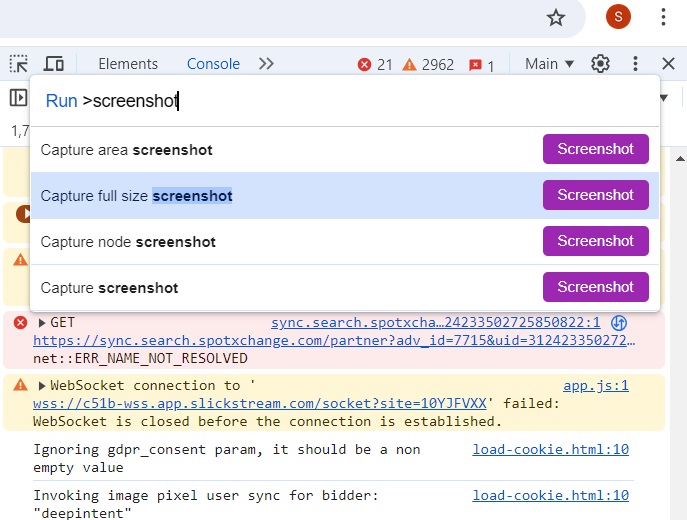Screen dimensions: 687x520
Task: Open DevTools customize three-dot menu
Action: (x=635, y=64)
